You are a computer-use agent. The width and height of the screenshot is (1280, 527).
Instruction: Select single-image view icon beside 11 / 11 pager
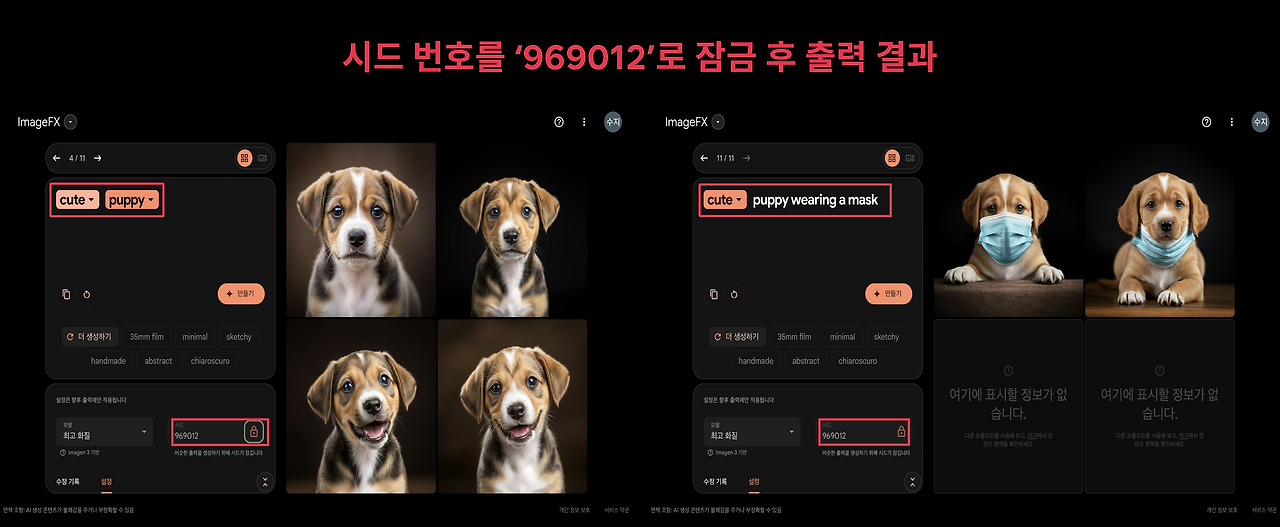click(x=910, y=158)
